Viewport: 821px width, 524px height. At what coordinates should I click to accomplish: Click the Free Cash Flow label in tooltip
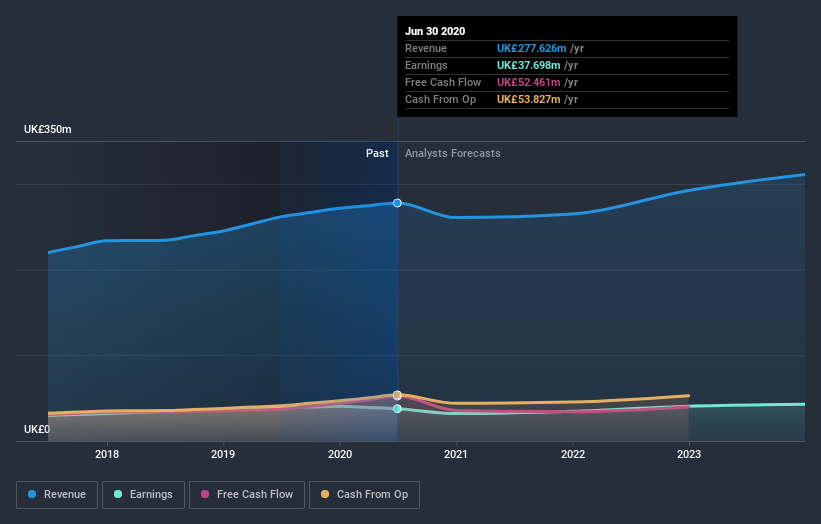coord(443,82)
